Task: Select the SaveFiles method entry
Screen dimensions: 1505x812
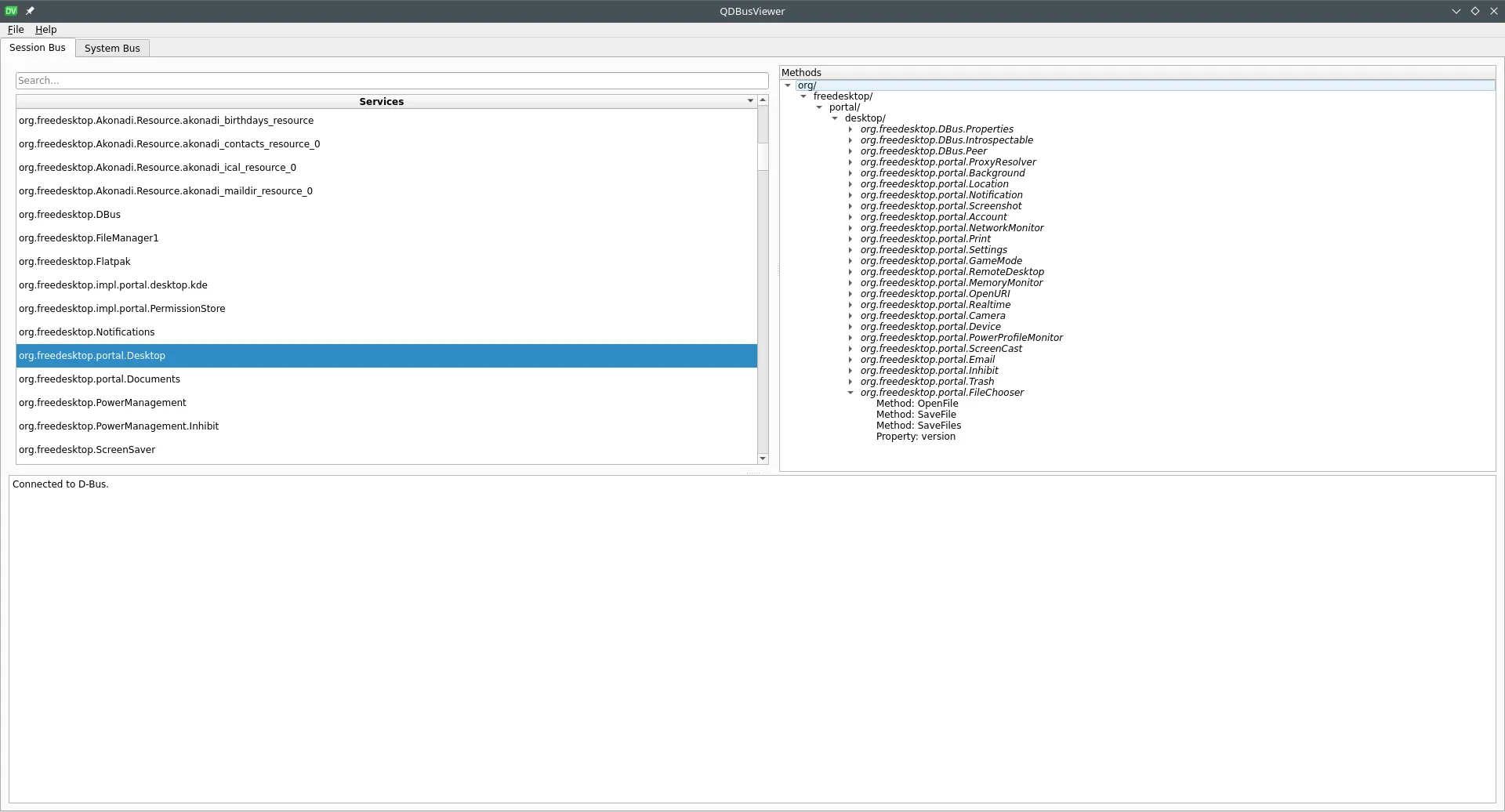Action: coord(918,426)
